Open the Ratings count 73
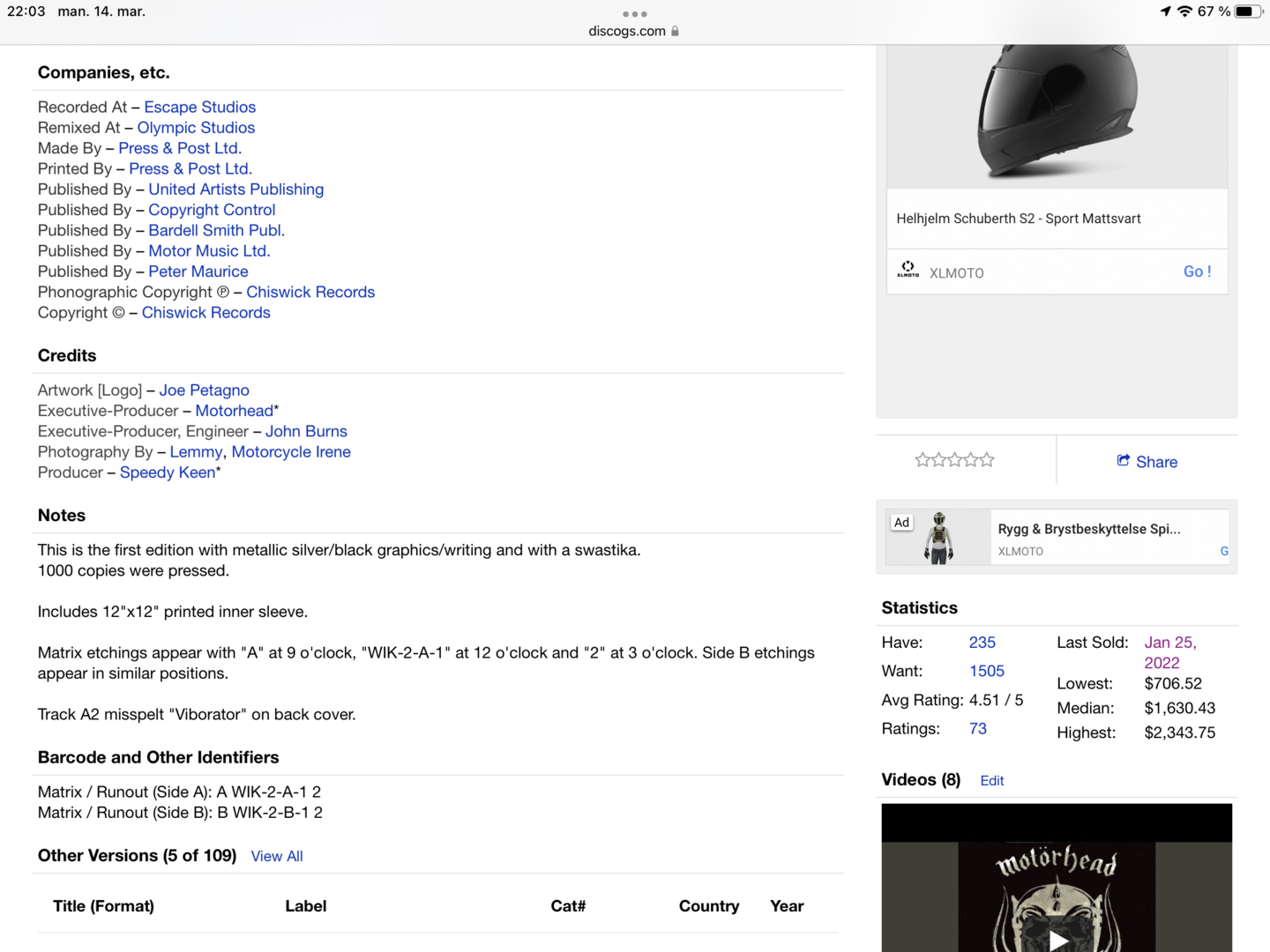Viewport: 1270px width, 952px height. coord(978,729)
